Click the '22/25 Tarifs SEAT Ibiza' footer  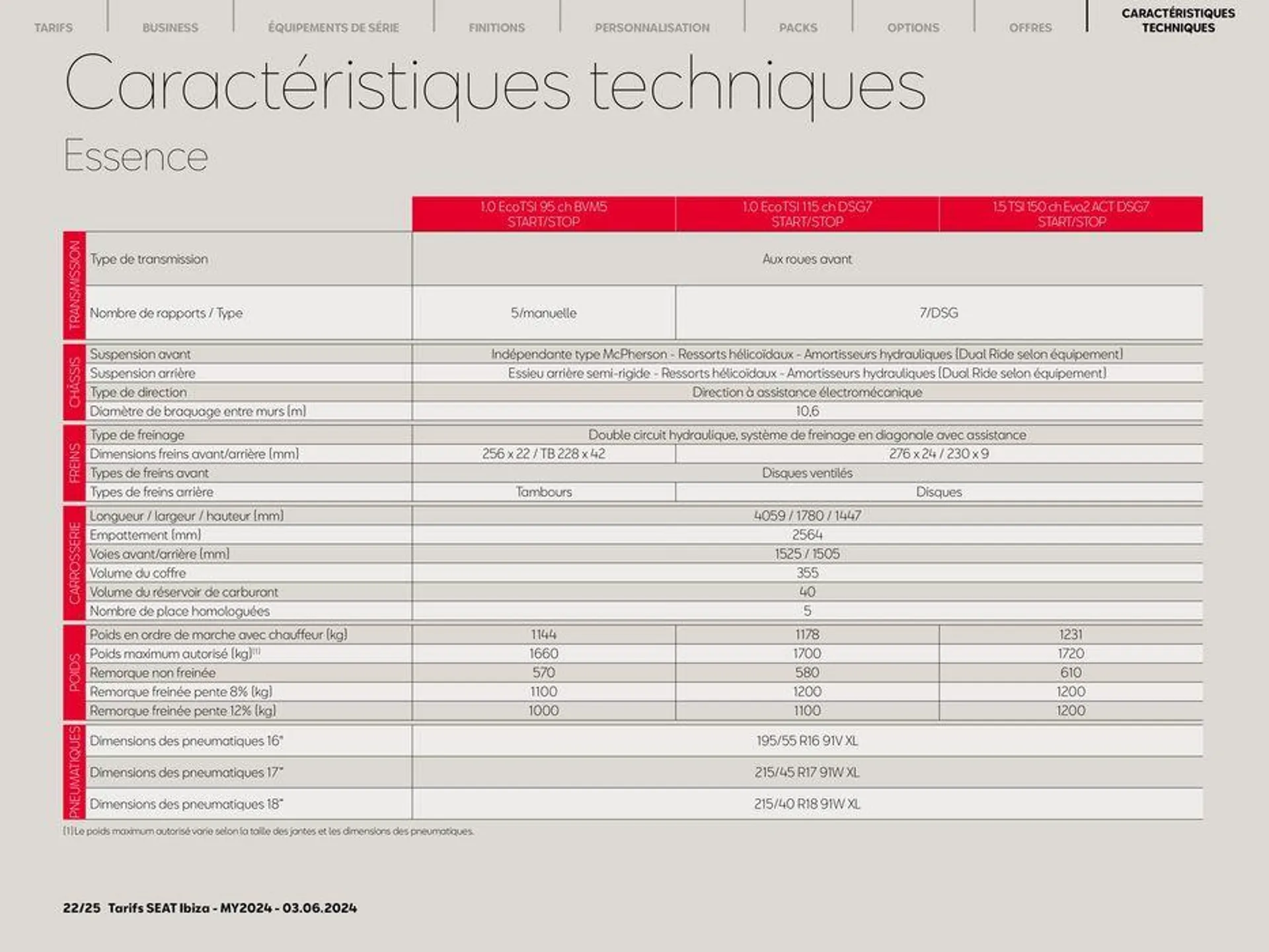210,908
